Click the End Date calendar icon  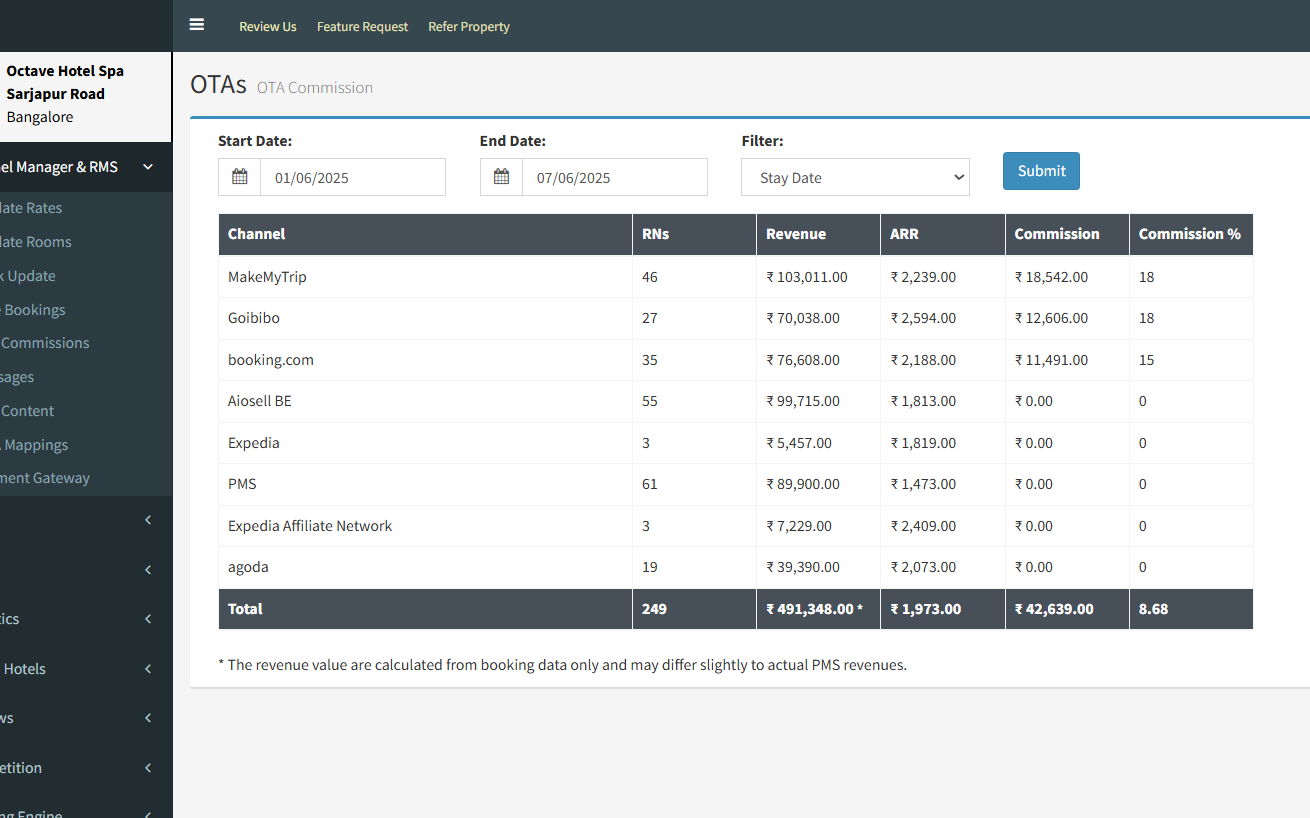point(502,177)
